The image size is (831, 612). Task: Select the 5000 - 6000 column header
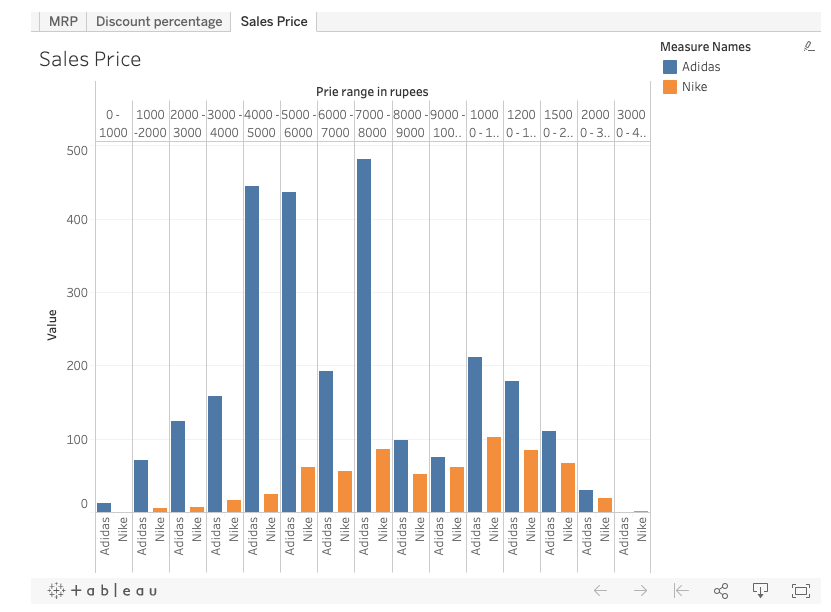coord(298,123)
